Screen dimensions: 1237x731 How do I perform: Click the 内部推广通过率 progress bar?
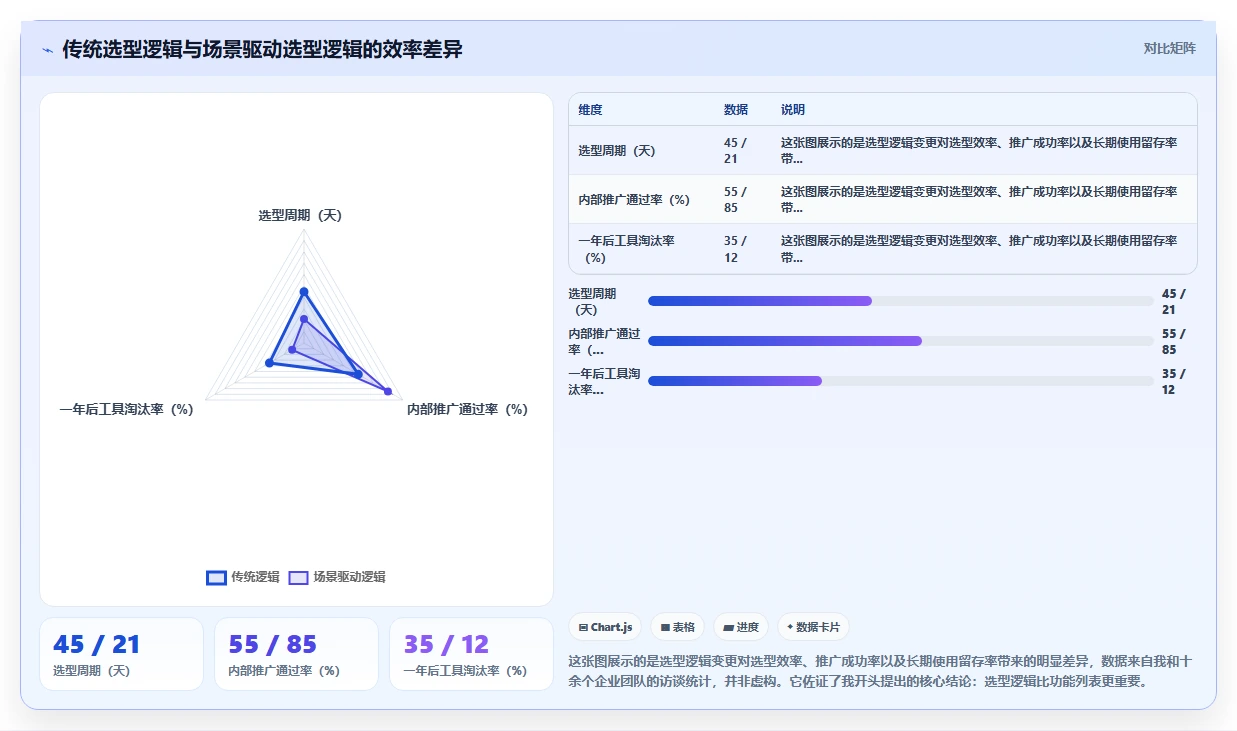pyautogui.click(x=900, y=341)
